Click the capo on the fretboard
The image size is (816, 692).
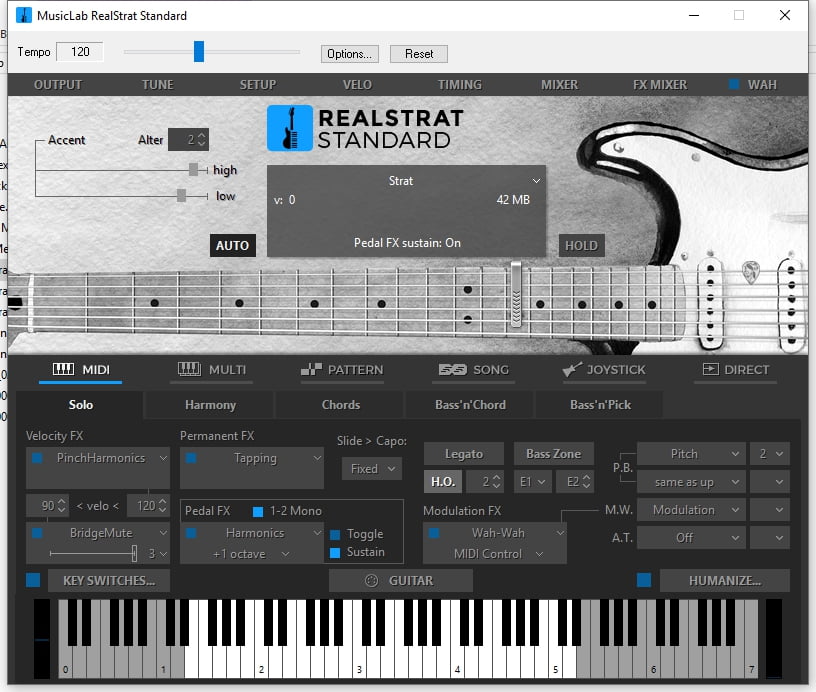click(516, 294)
